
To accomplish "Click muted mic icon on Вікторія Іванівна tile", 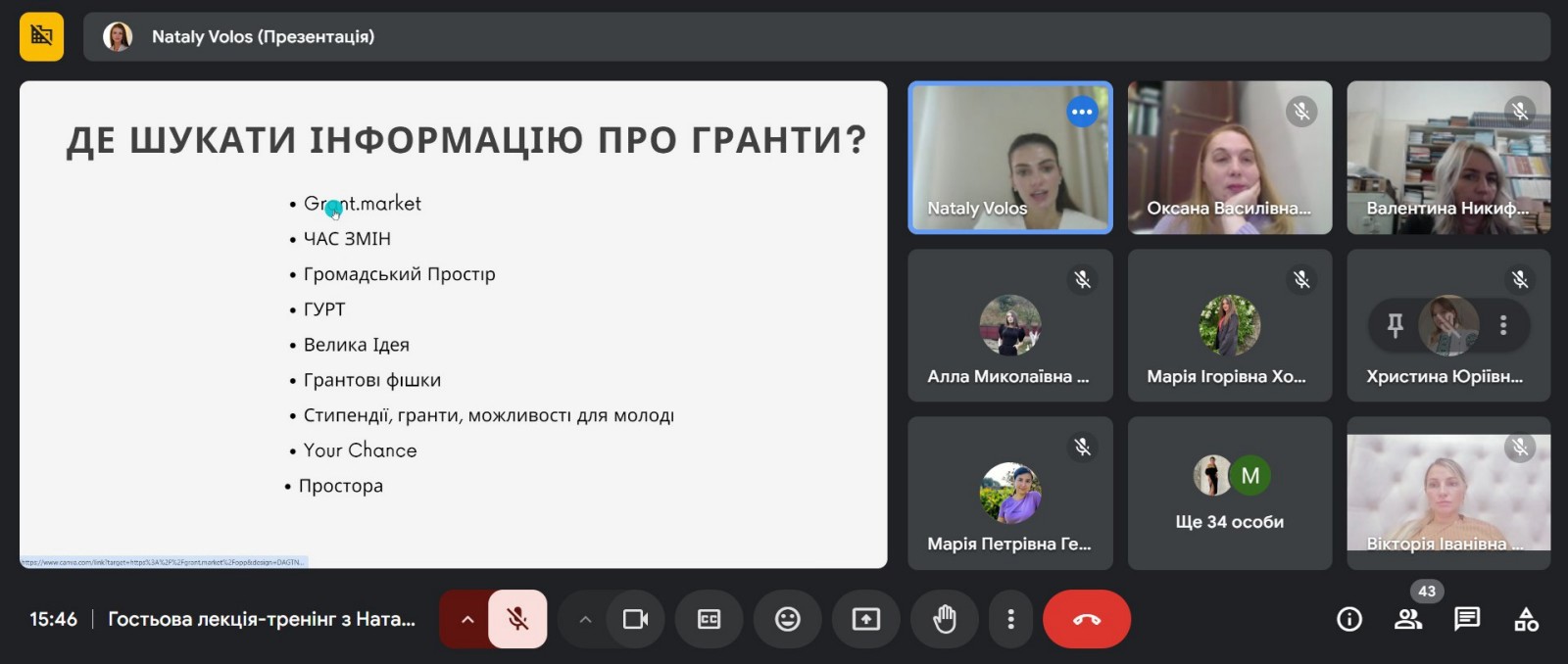I will (x=1520, y=448).
